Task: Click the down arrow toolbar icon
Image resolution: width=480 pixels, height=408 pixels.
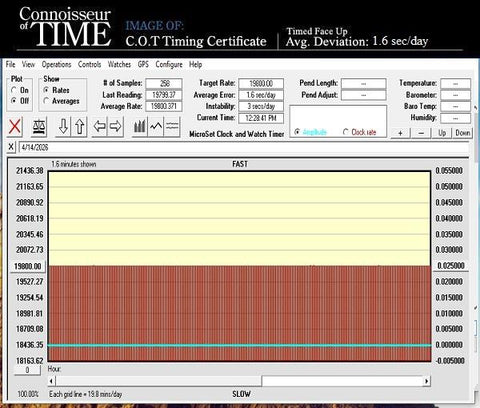Action: click(63, 127)
